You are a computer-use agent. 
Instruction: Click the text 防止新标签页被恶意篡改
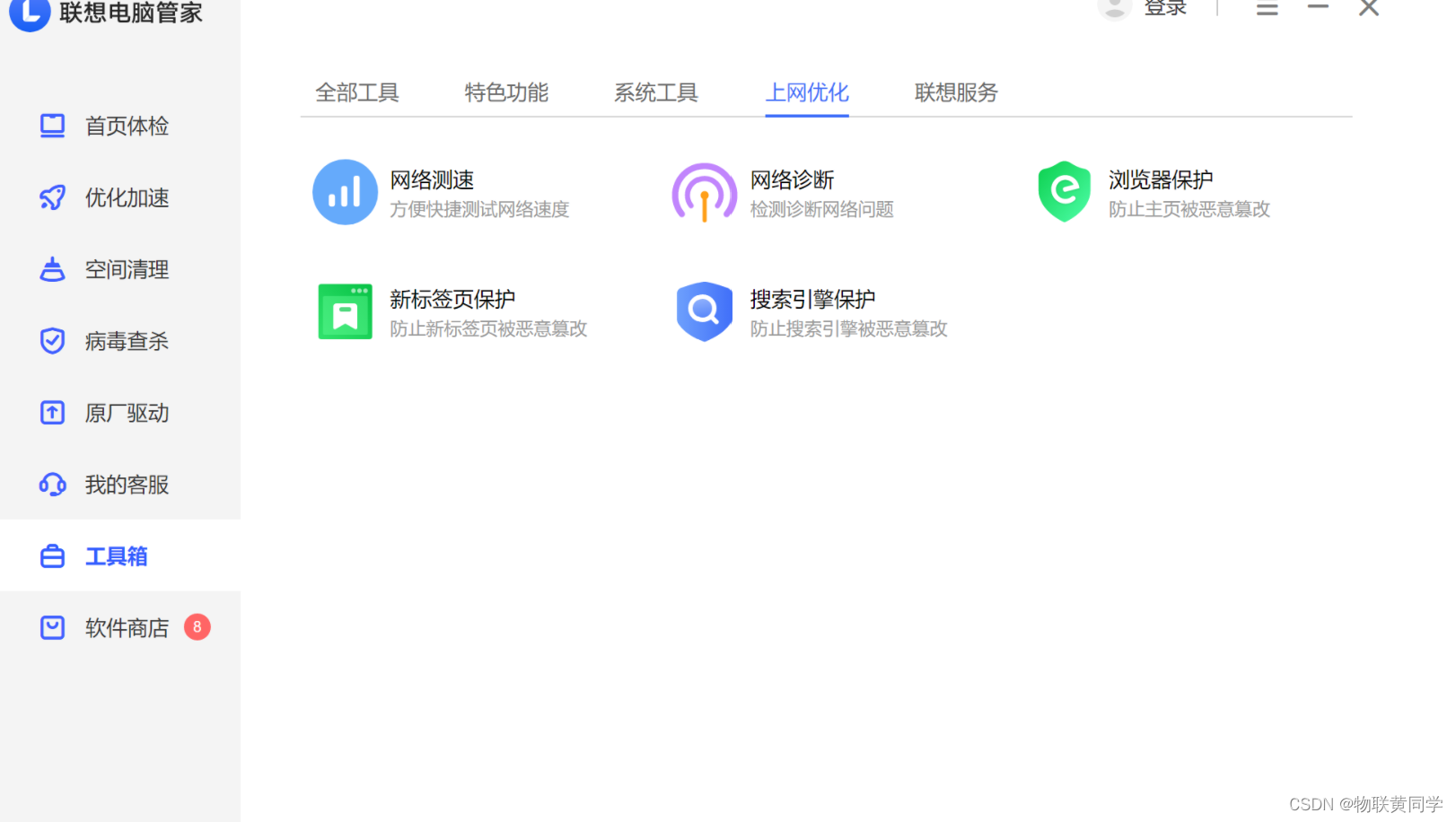point(488,328)
